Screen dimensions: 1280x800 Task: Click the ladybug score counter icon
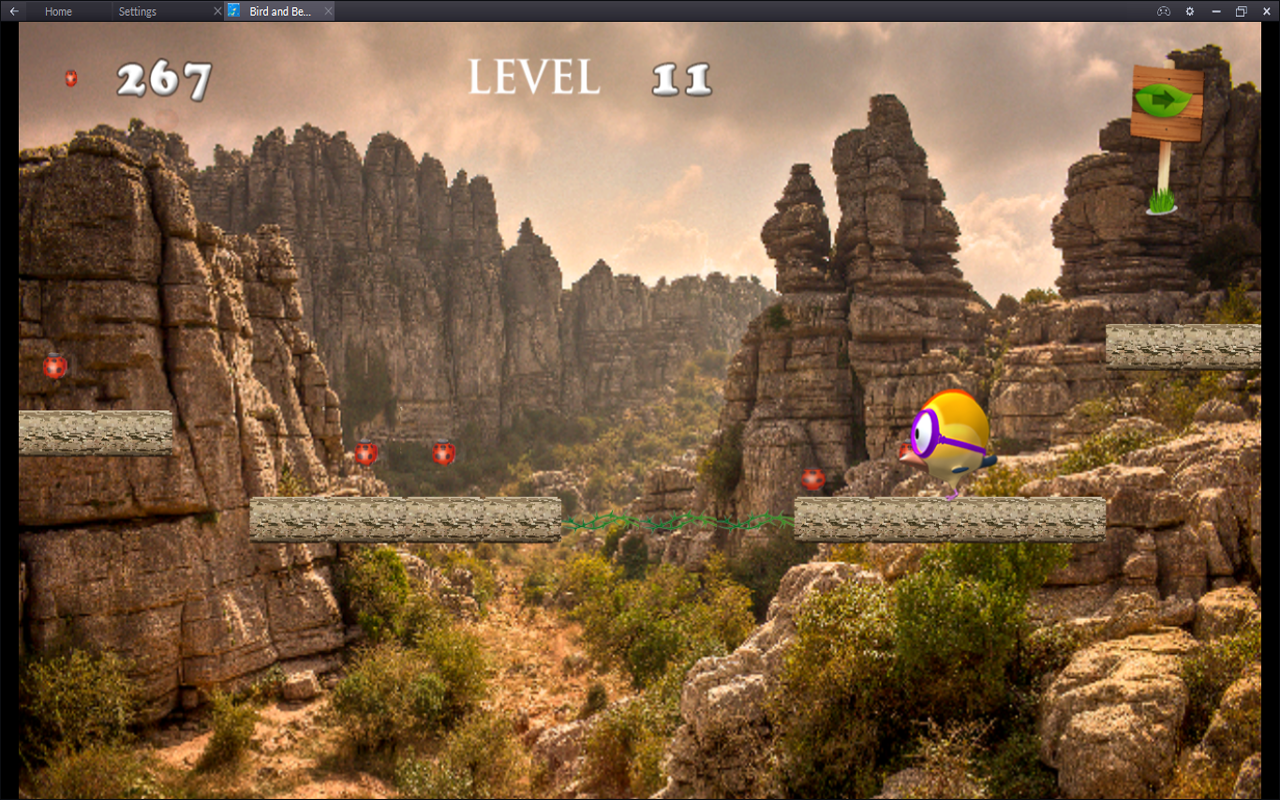[x=71, y=78]
